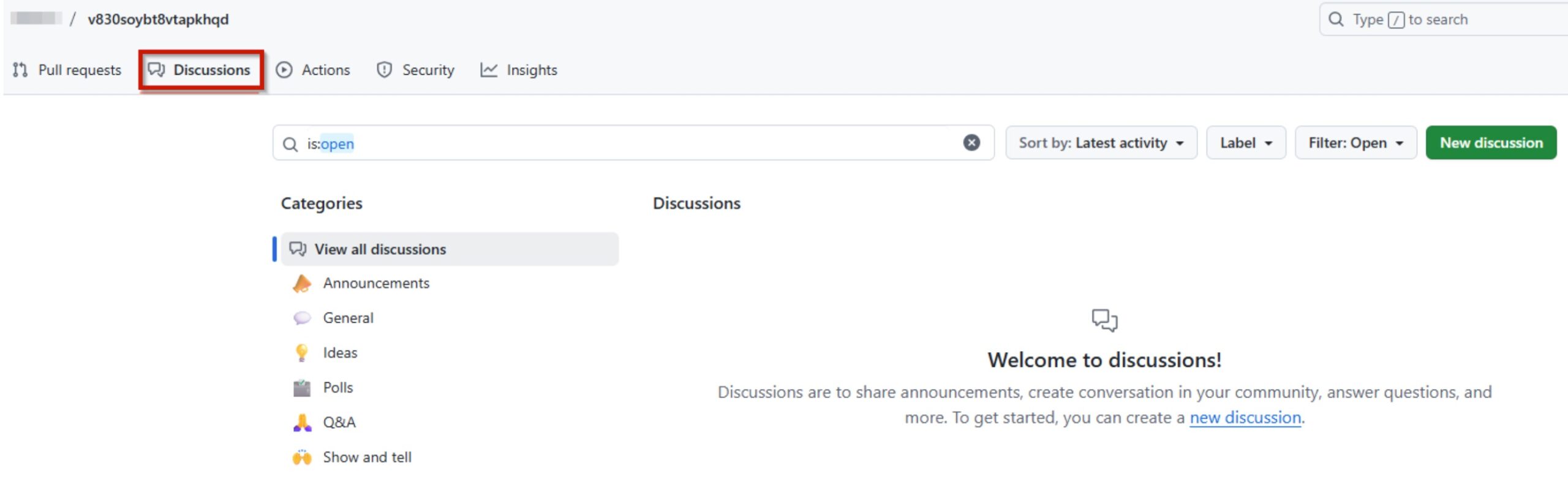The image size is (1568, 479).
Task: Open the Sort by Latest activity dropdown
Action: click(x=1101, y=143)
